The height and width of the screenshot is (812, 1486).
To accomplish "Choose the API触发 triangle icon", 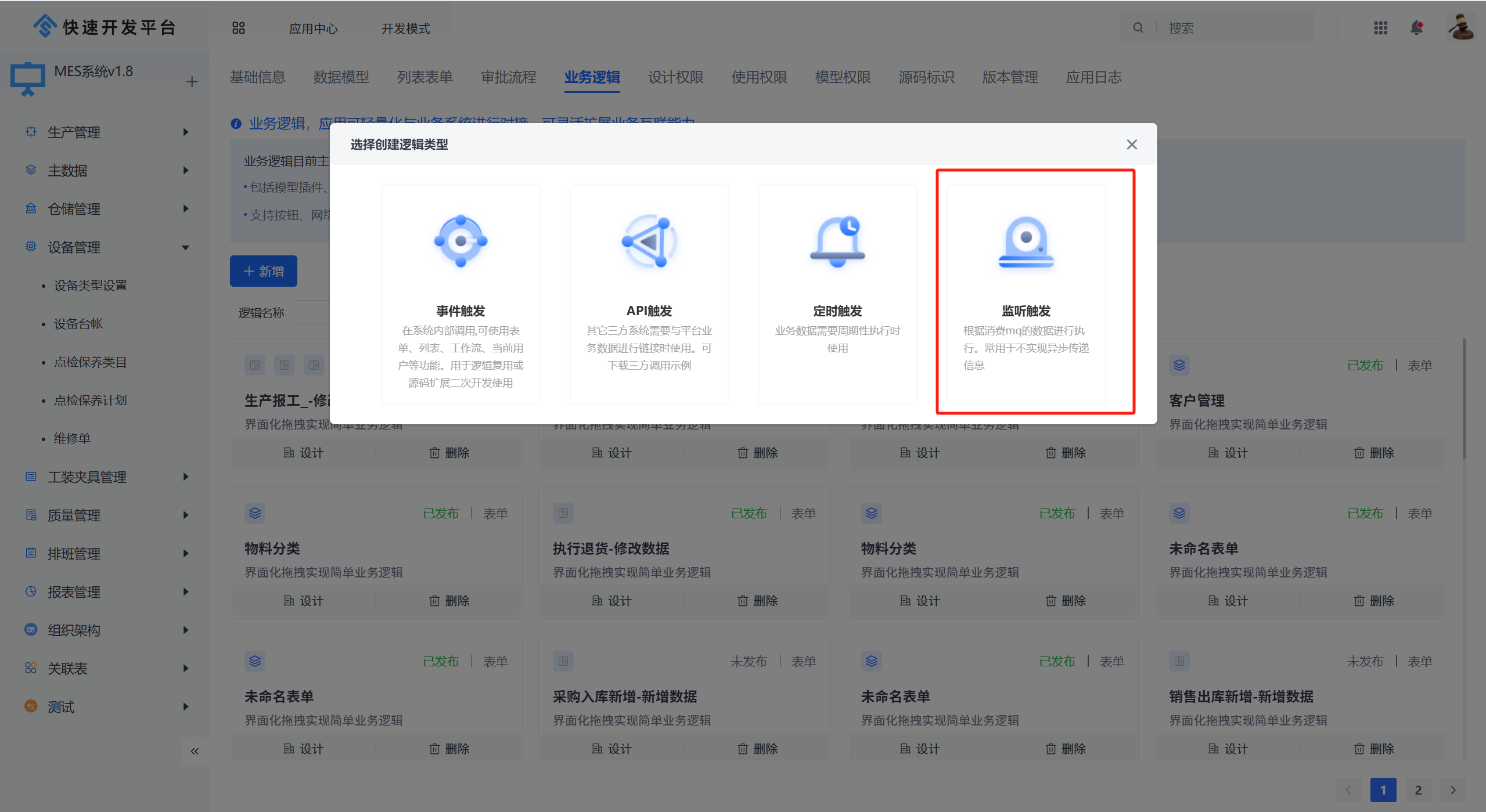I will point(649,241).
